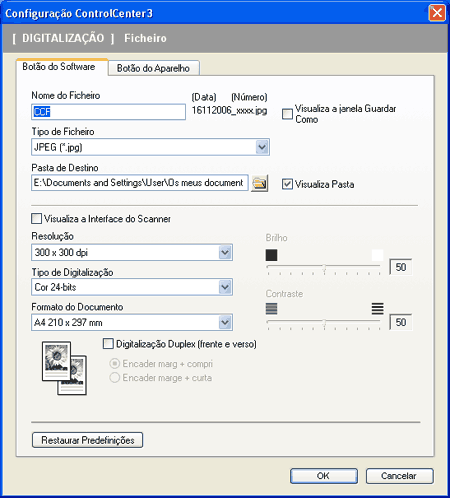450x498 pixels.
Task: Enable Visualiza a Interface do Scanner
Action: (x=36, y=219)
